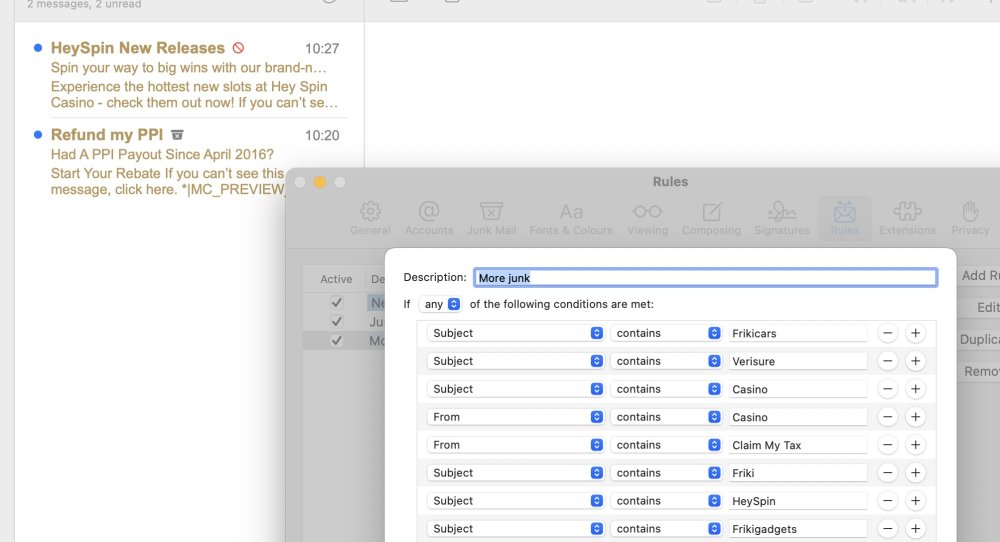Open the From dropdown in Claim My Tax row
Image resolution: width=1000 pixels, height=542 pixels.
515,445
